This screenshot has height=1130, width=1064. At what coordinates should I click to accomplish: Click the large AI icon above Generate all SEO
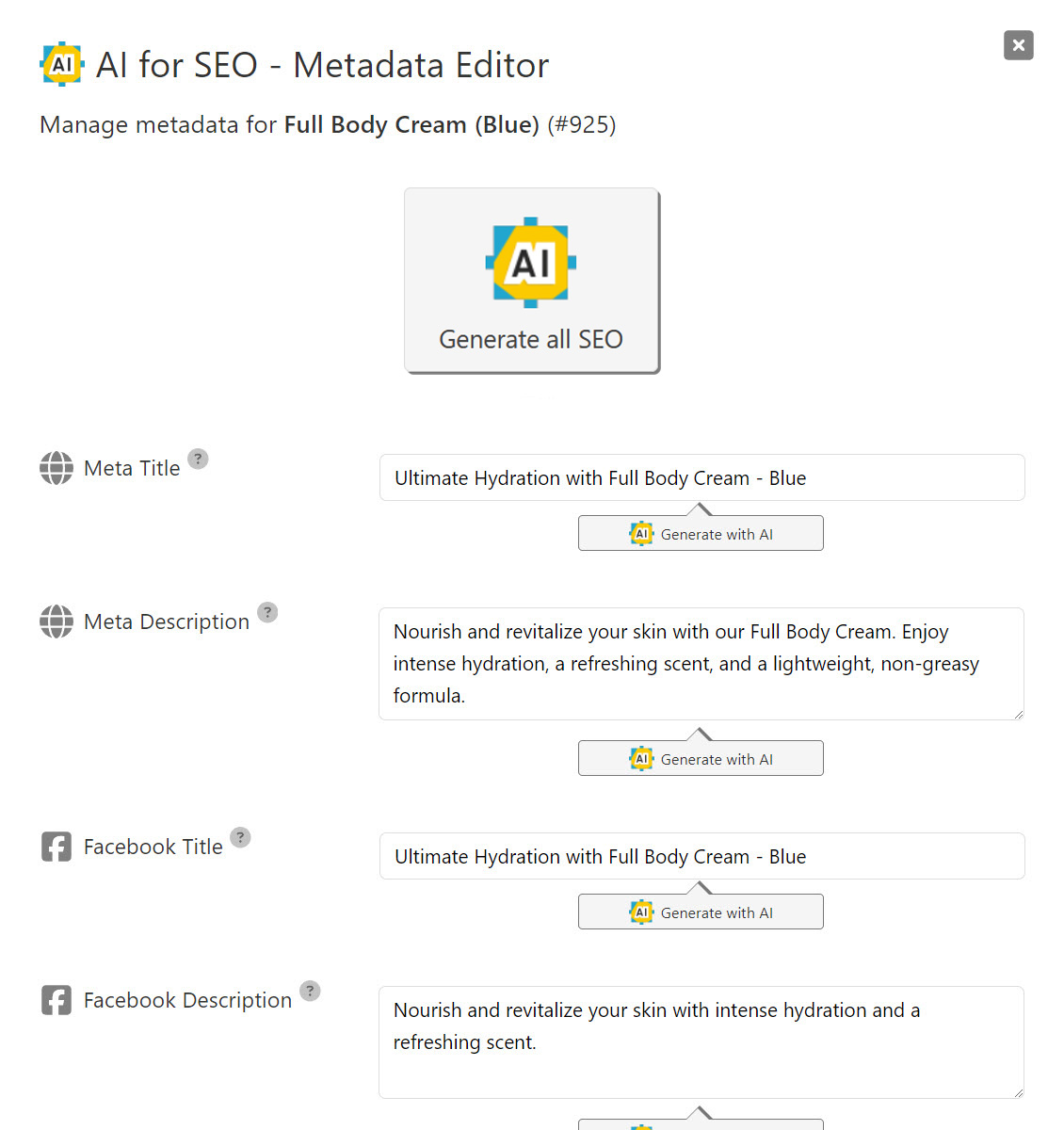530,262
